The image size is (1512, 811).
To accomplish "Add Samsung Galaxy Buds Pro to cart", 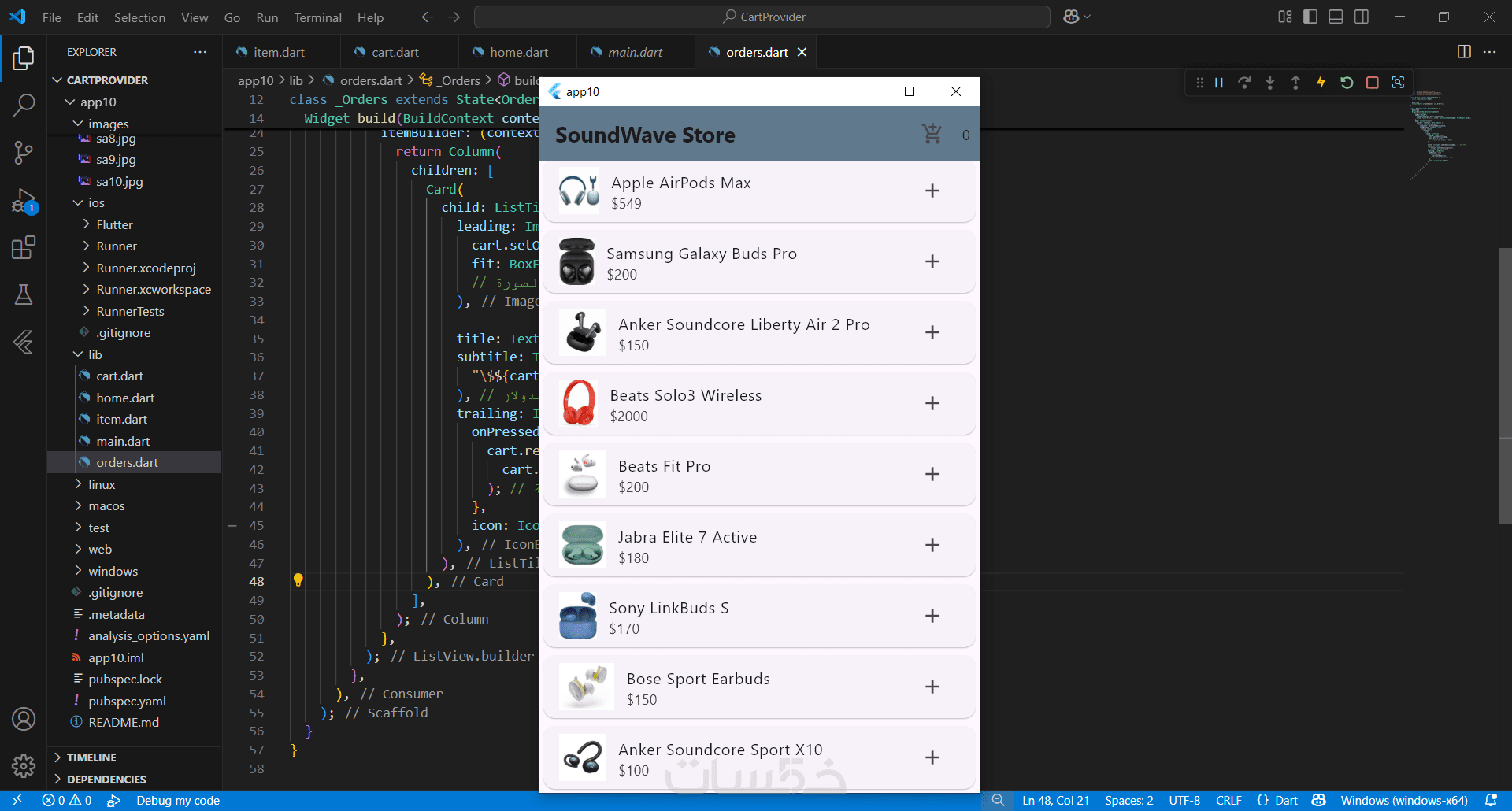I will pyautogui.click(x=932, y=262).
